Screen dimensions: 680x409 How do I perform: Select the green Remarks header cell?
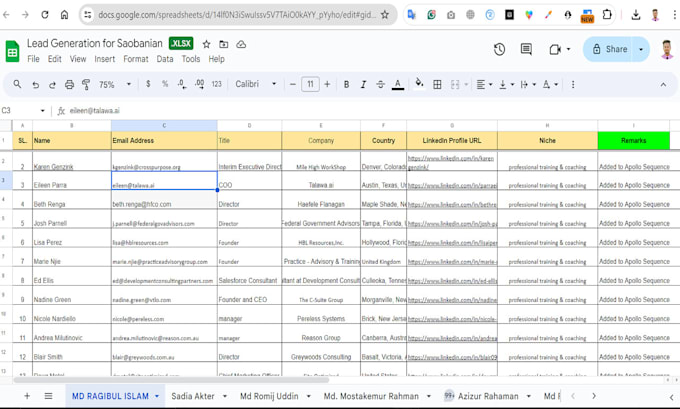(x=634, y=141)
